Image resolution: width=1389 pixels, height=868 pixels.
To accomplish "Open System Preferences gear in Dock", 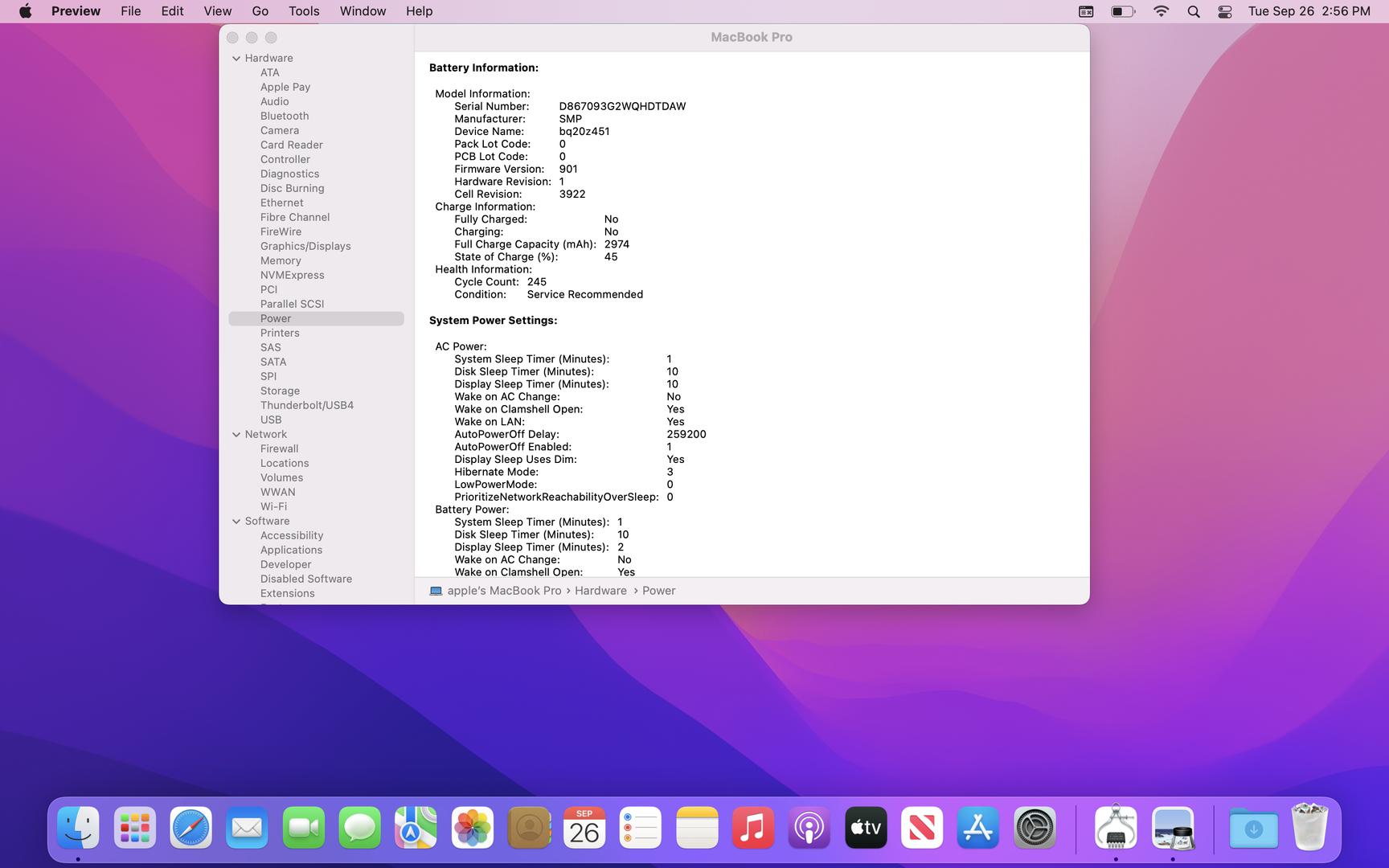I will [1035, 828].
